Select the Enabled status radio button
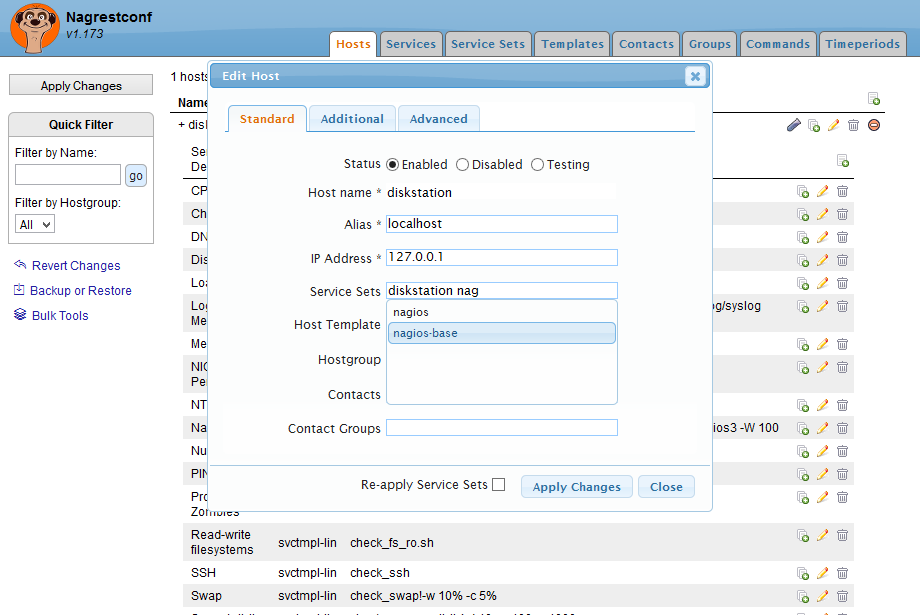921x615 pixels. tap(392, 164)
